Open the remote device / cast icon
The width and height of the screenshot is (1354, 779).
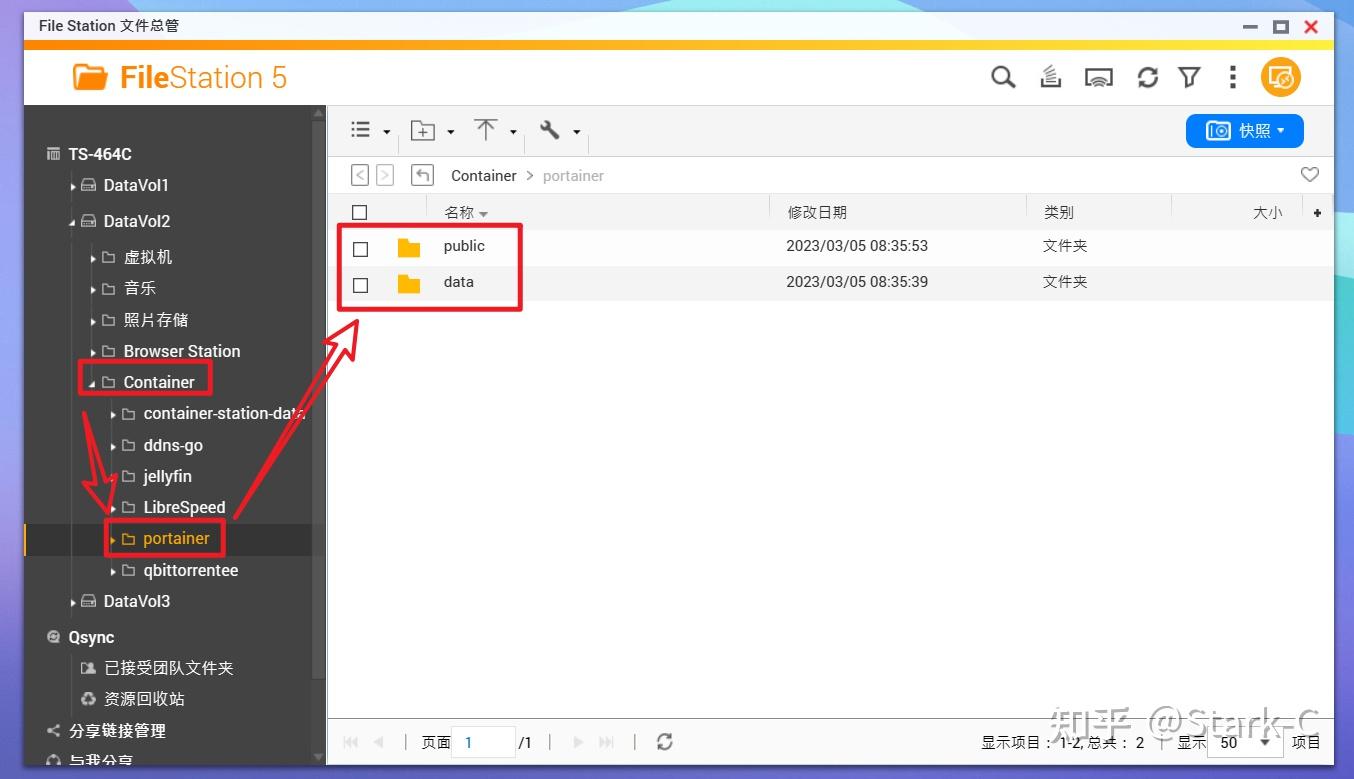coord(1098,77)
